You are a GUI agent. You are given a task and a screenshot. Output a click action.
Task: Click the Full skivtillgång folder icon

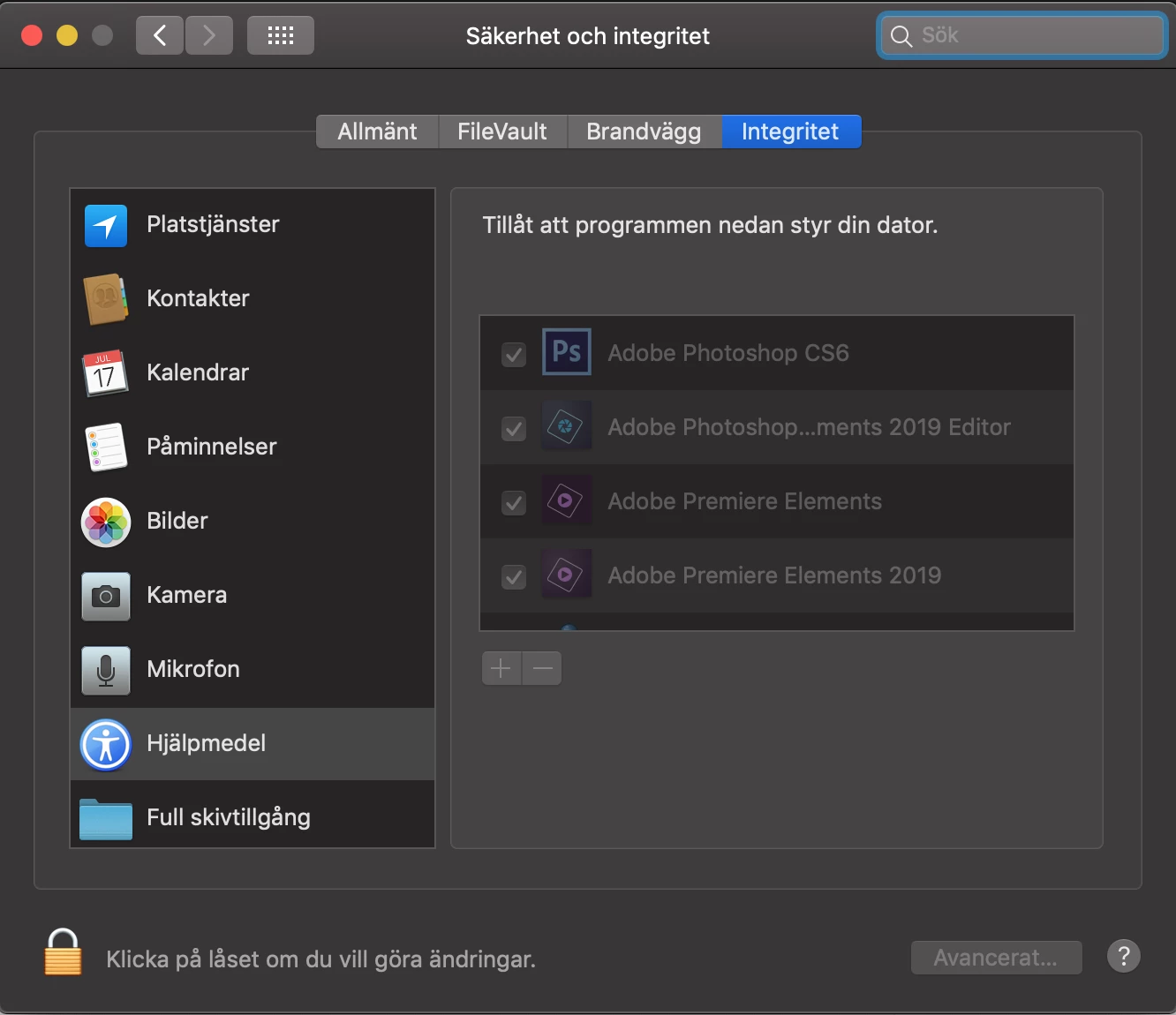pos(106,818)
